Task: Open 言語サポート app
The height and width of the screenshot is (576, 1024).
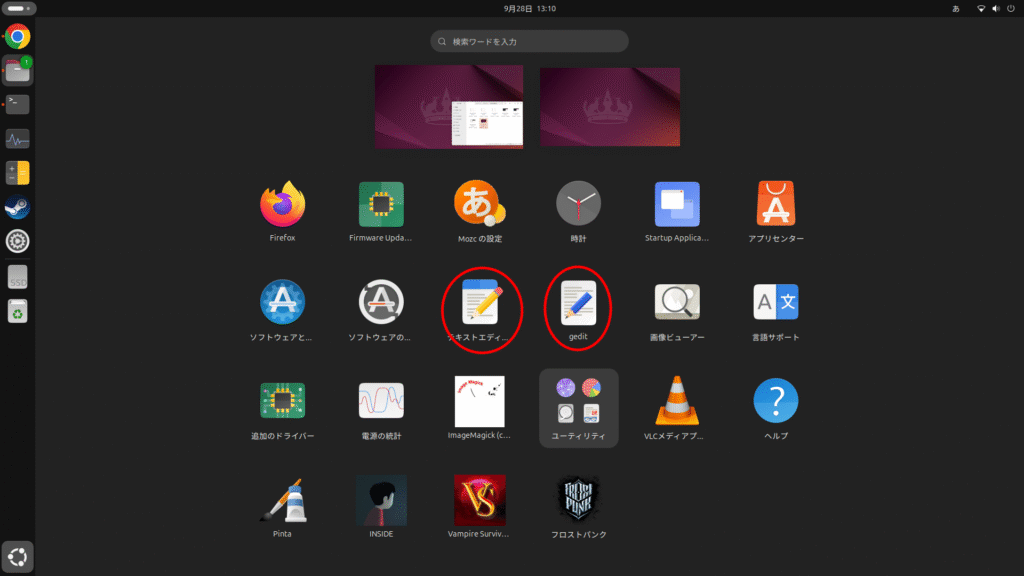Action: [776, 302]
